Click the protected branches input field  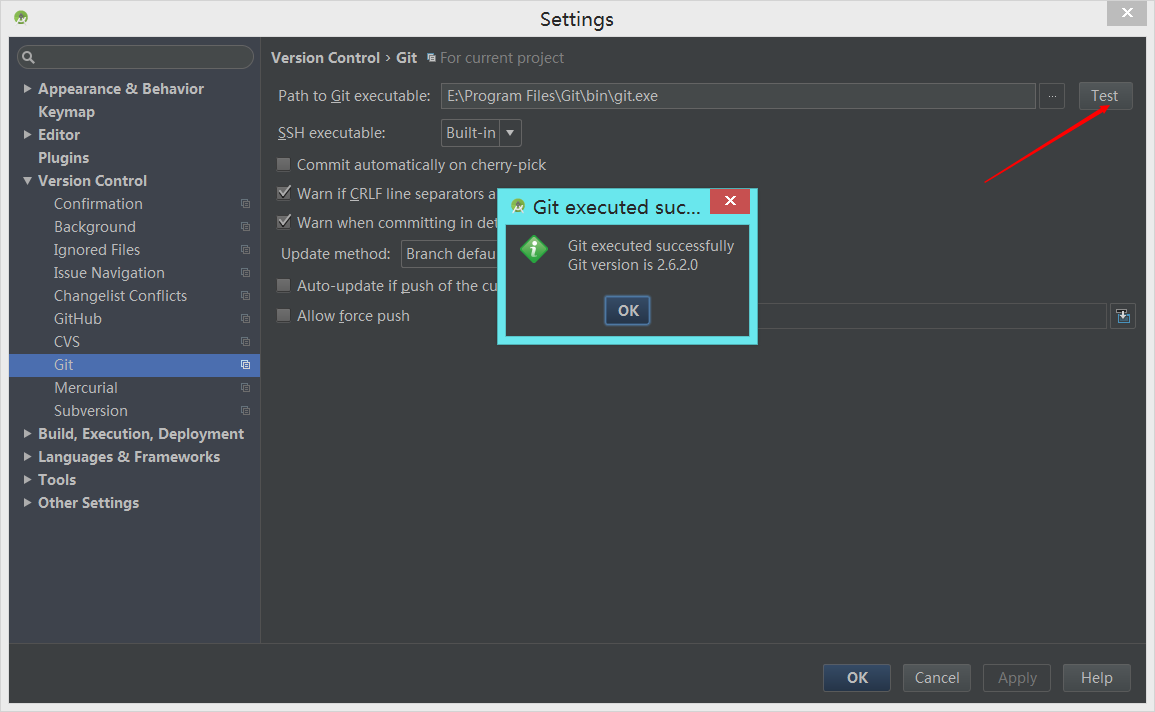930,316
